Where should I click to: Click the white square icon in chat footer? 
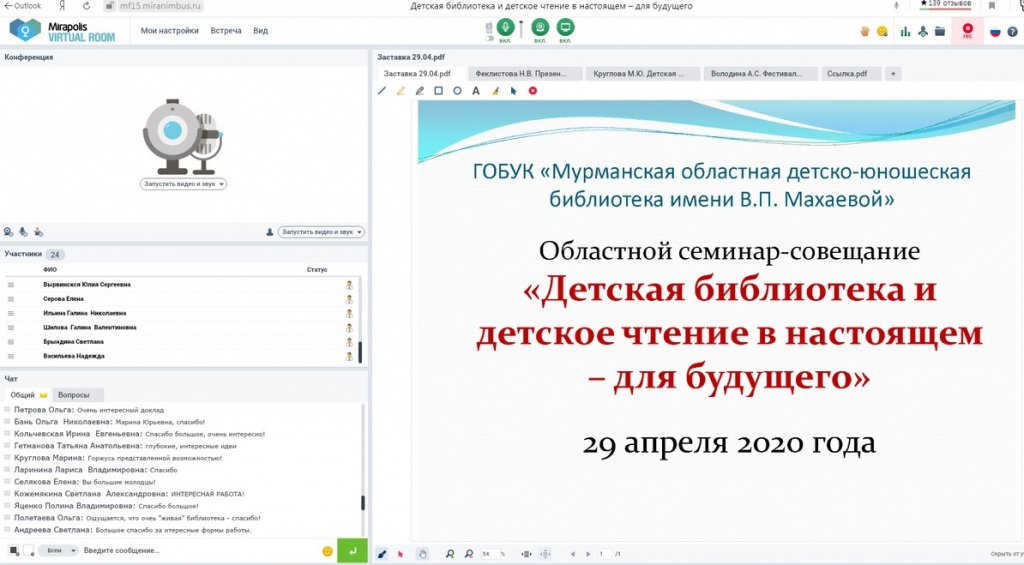click(28, 551)
